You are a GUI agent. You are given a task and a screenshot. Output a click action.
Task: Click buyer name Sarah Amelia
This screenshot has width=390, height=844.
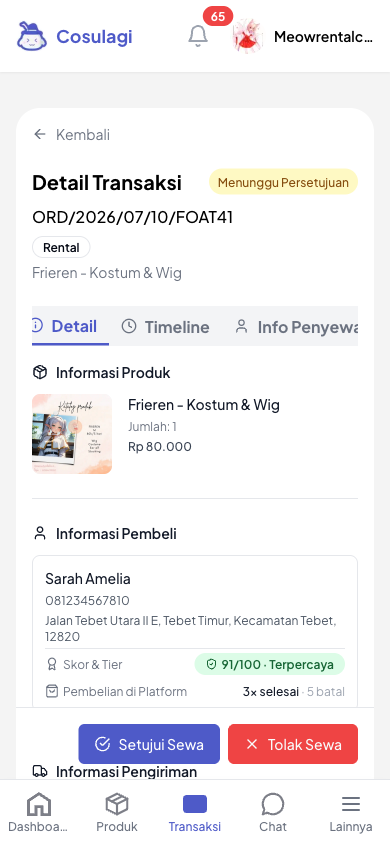(88, 579)
